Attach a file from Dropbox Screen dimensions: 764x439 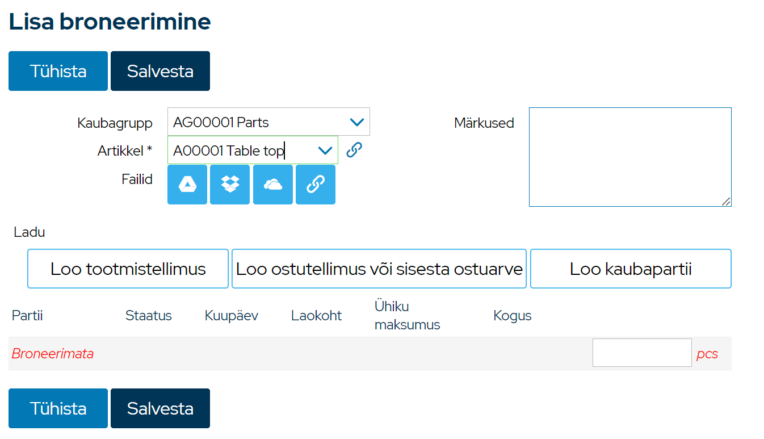pos(230,184)
